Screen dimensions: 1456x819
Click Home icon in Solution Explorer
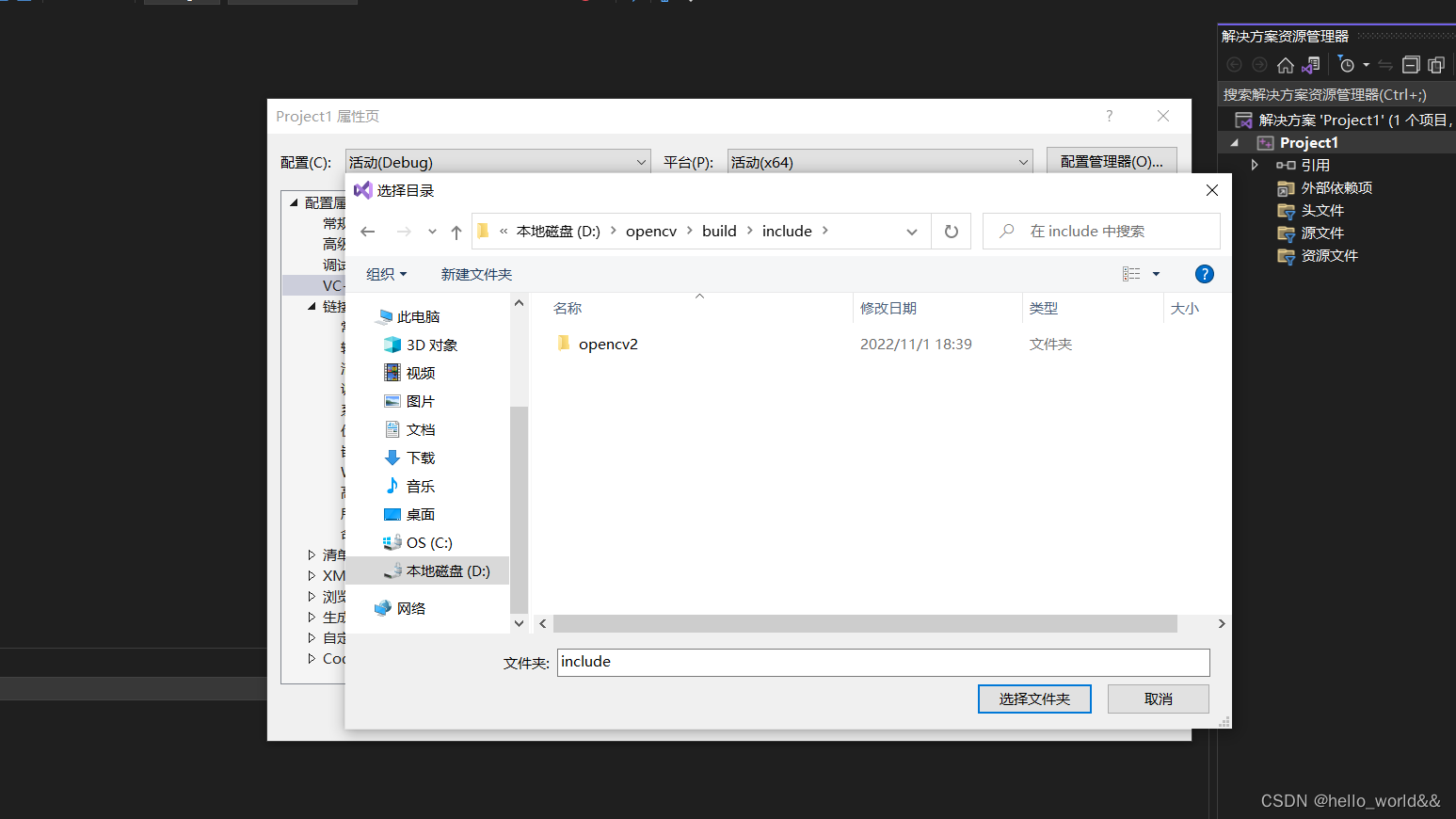(1285, 65)
